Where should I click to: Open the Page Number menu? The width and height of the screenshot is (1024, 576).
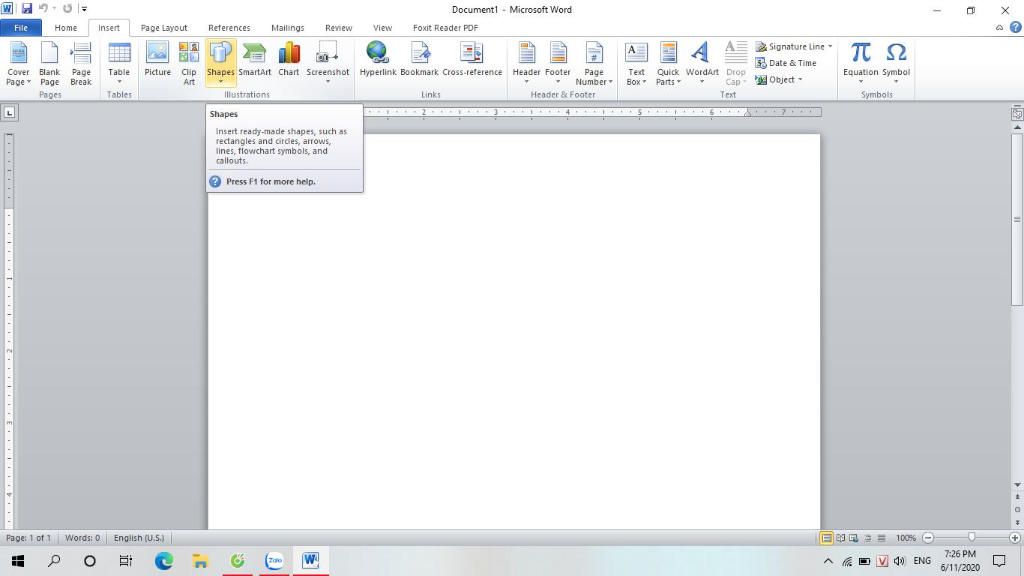click(x=594, y=63)
